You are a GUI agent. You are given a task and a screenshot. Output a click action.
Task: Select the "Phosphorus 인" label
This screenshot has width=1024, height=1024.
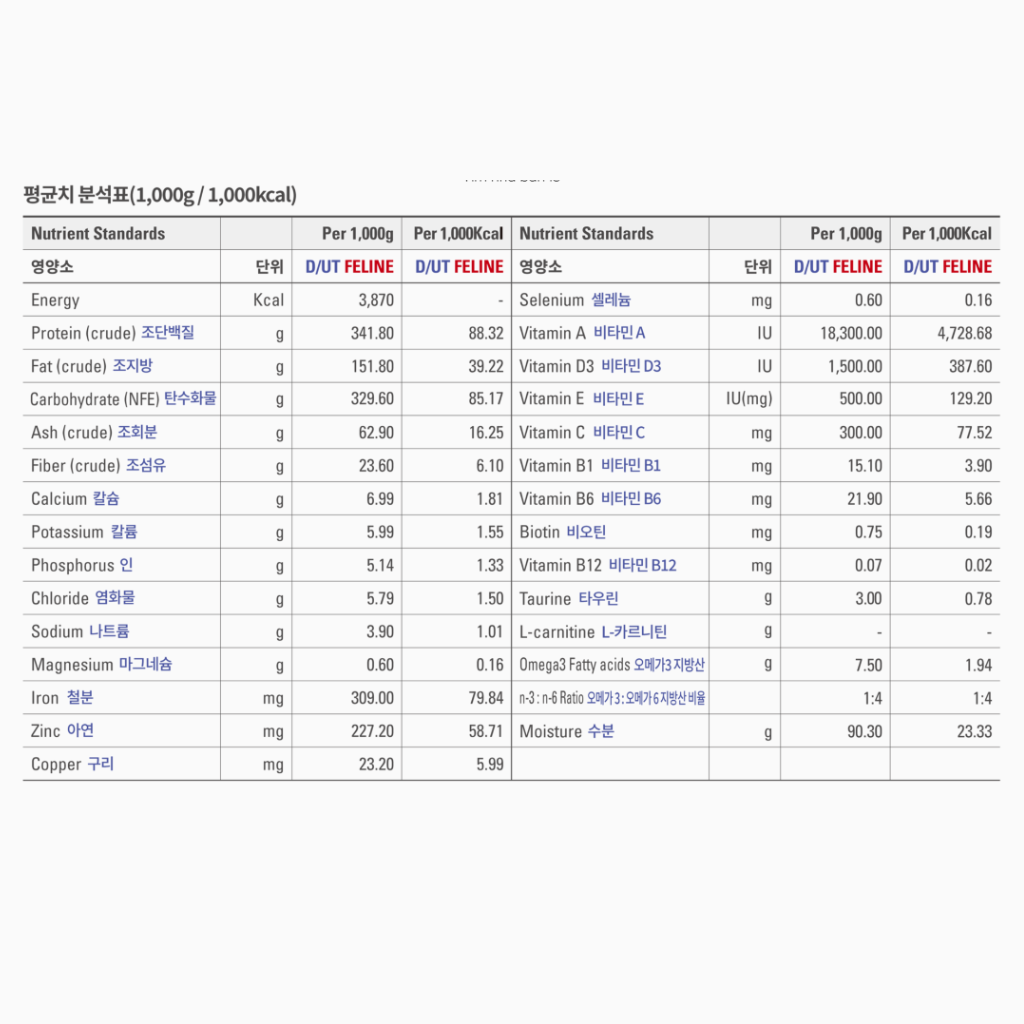tap(82, 565)
